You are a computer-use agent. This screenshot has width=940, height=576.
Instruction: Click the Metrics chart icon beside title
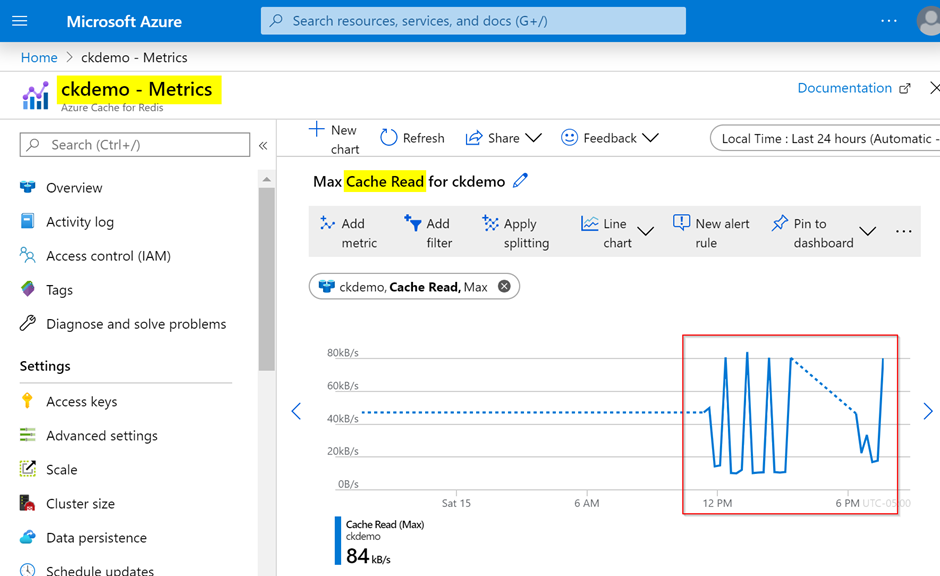(36, 96)
